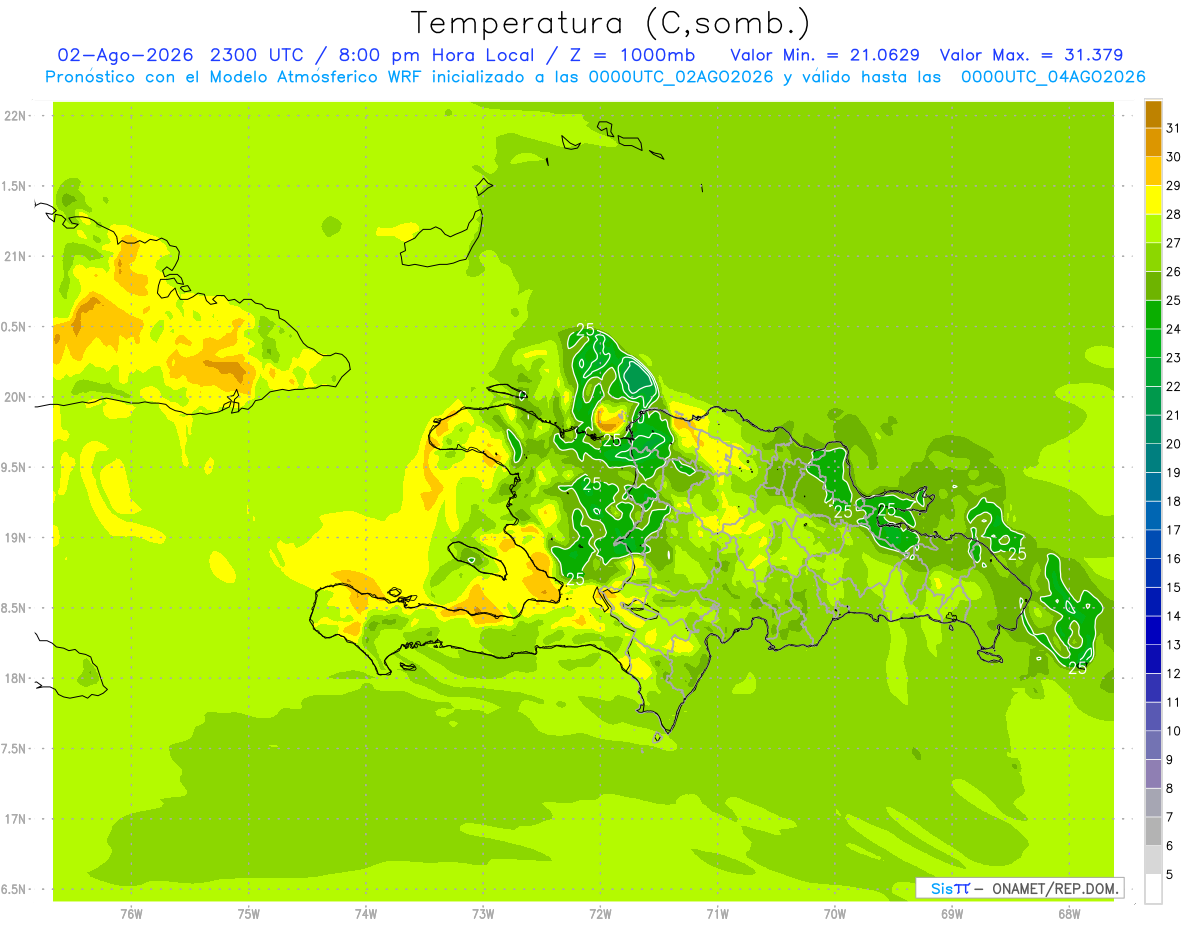Image resolution: width=1200 pixels, height=927 pixels.
Task: Click the blue swatch between 16 and 17
Action: (x=1153, y=544)
